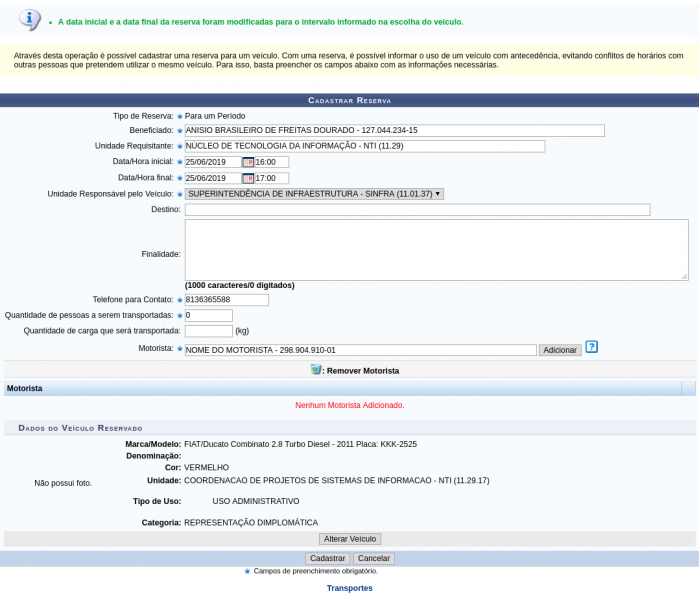Screen dimensions: 699x600
Task: Expand Unidade Responsável pelo Veículo dropdown
Action: click(314, 194)
